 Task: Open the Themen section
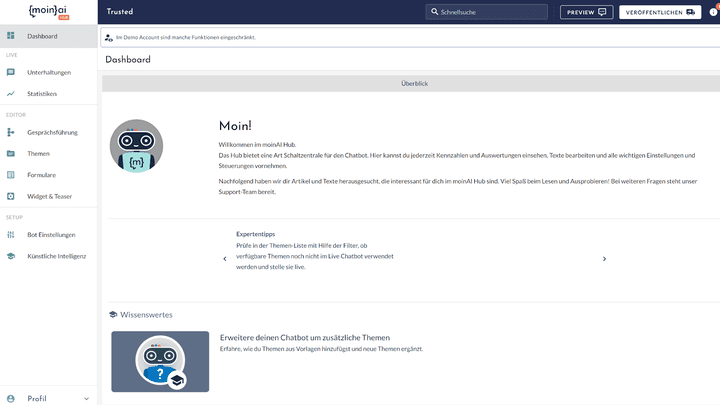[49, 154]
